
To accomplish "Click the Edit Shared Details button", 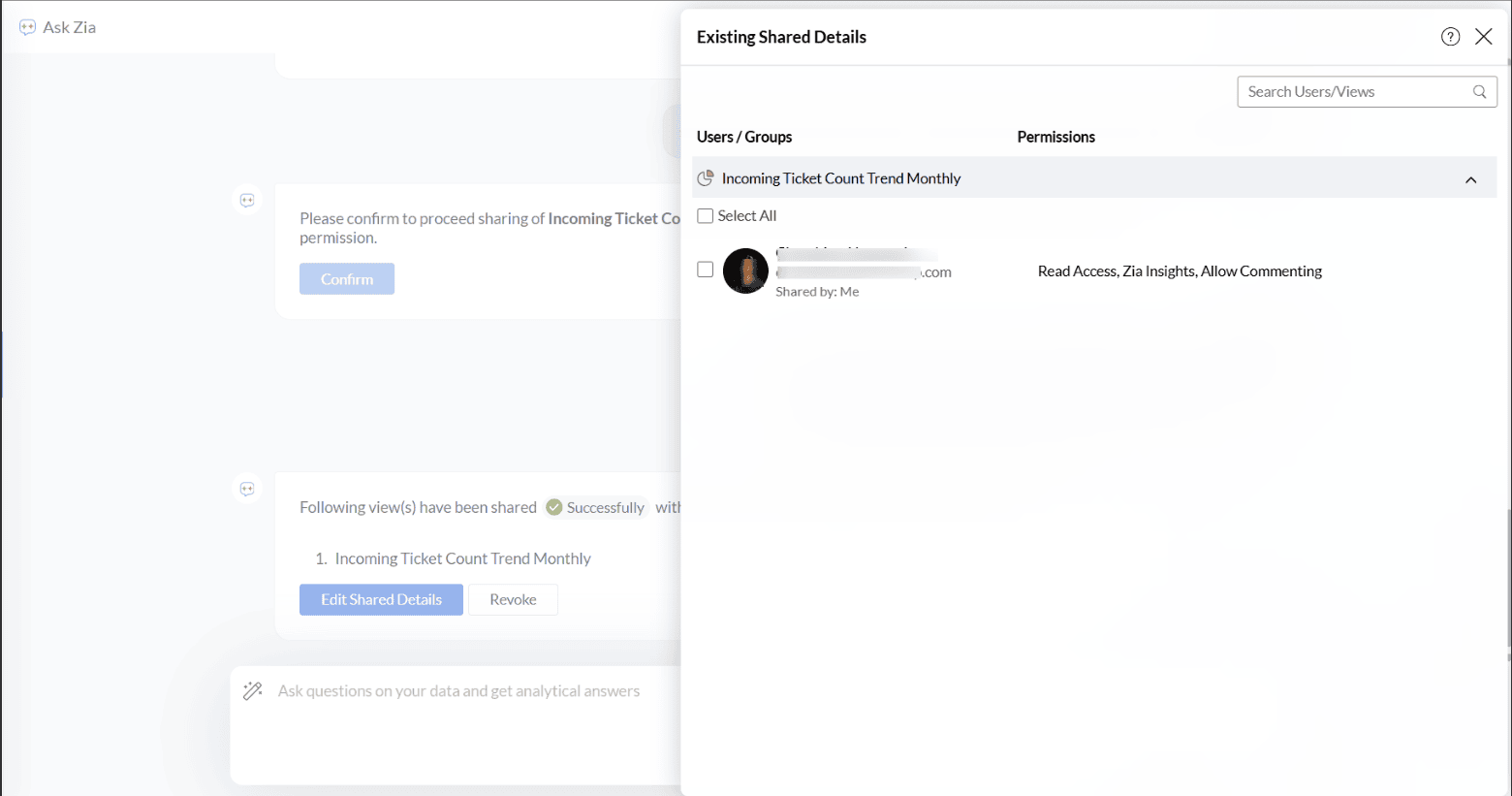I will point(381,599).
